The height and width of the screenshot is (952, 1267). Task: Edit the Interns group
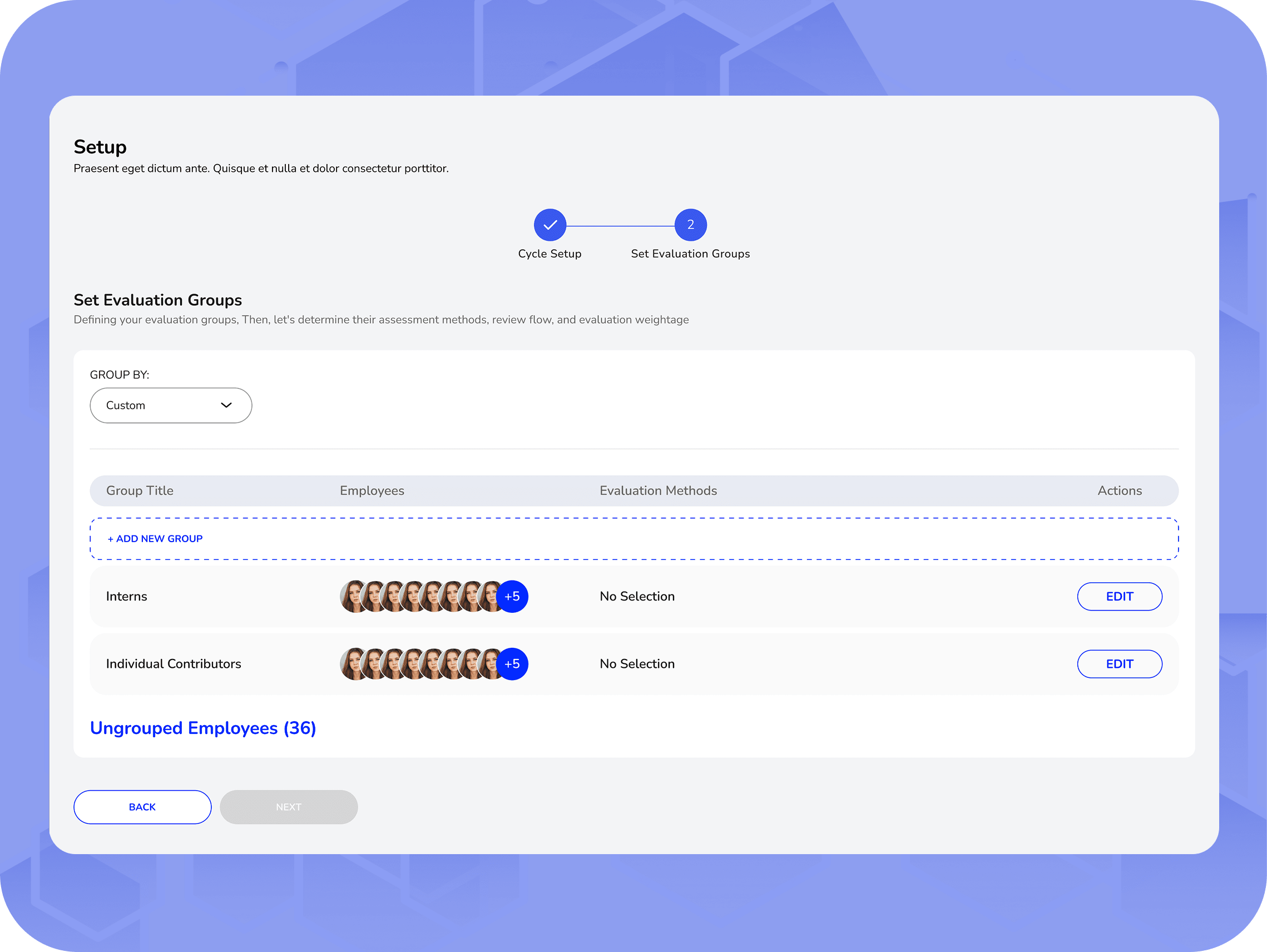(x=1118, y=596)
